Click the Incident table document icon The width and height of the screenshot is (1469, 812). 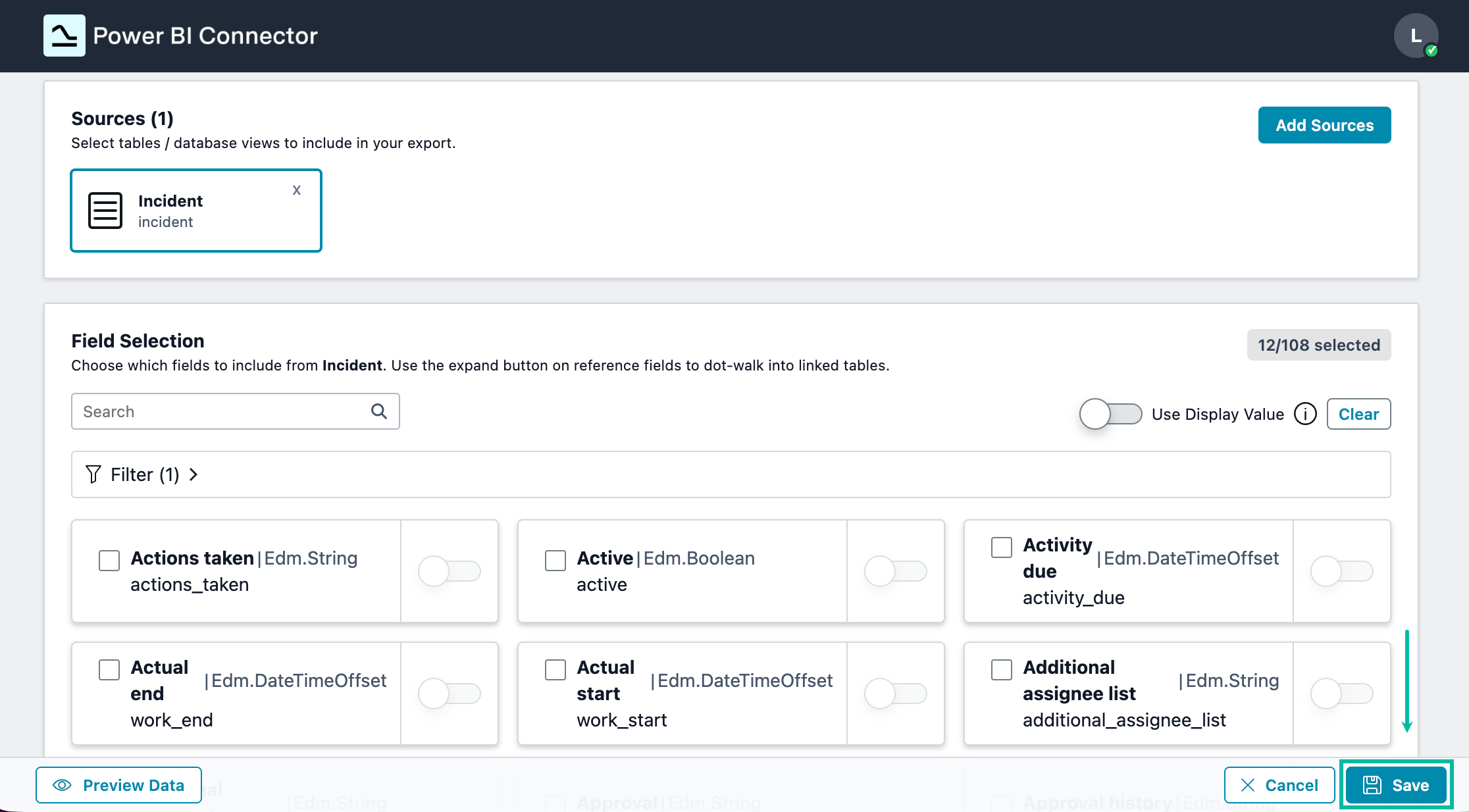[105, 211]
